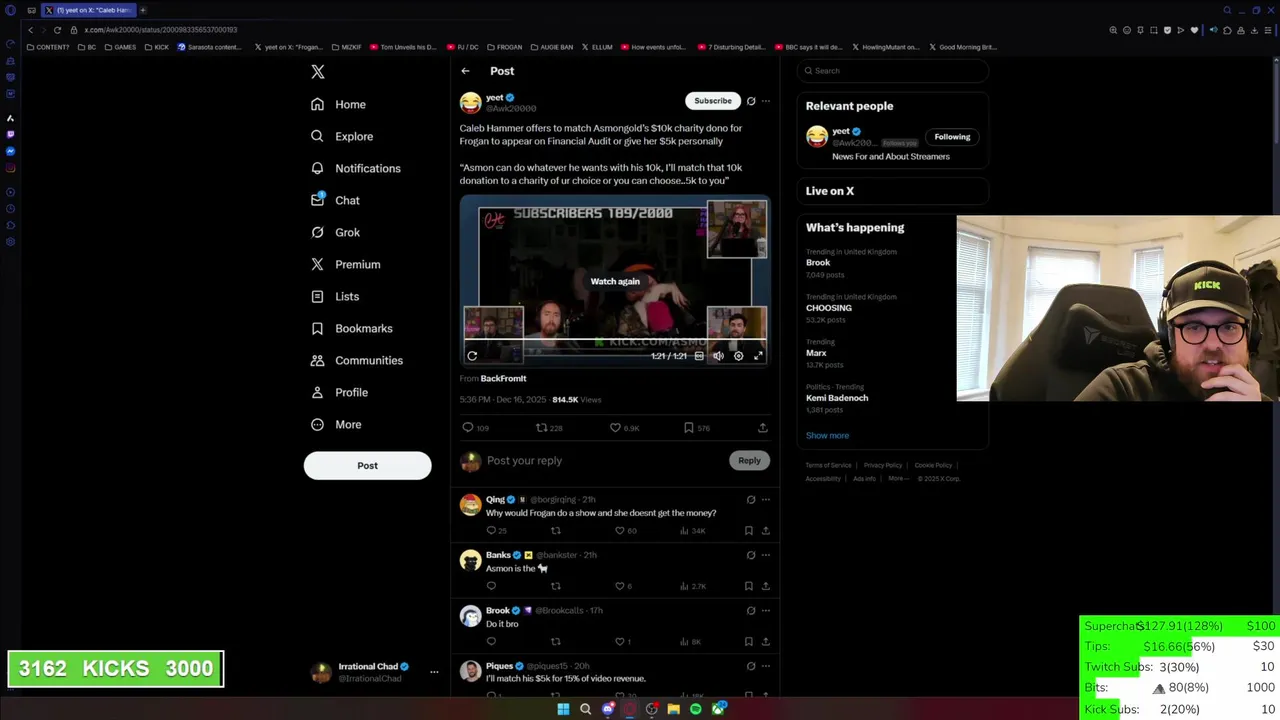
Task: Click the browser address bar URL
Action: tap(161, 30)
